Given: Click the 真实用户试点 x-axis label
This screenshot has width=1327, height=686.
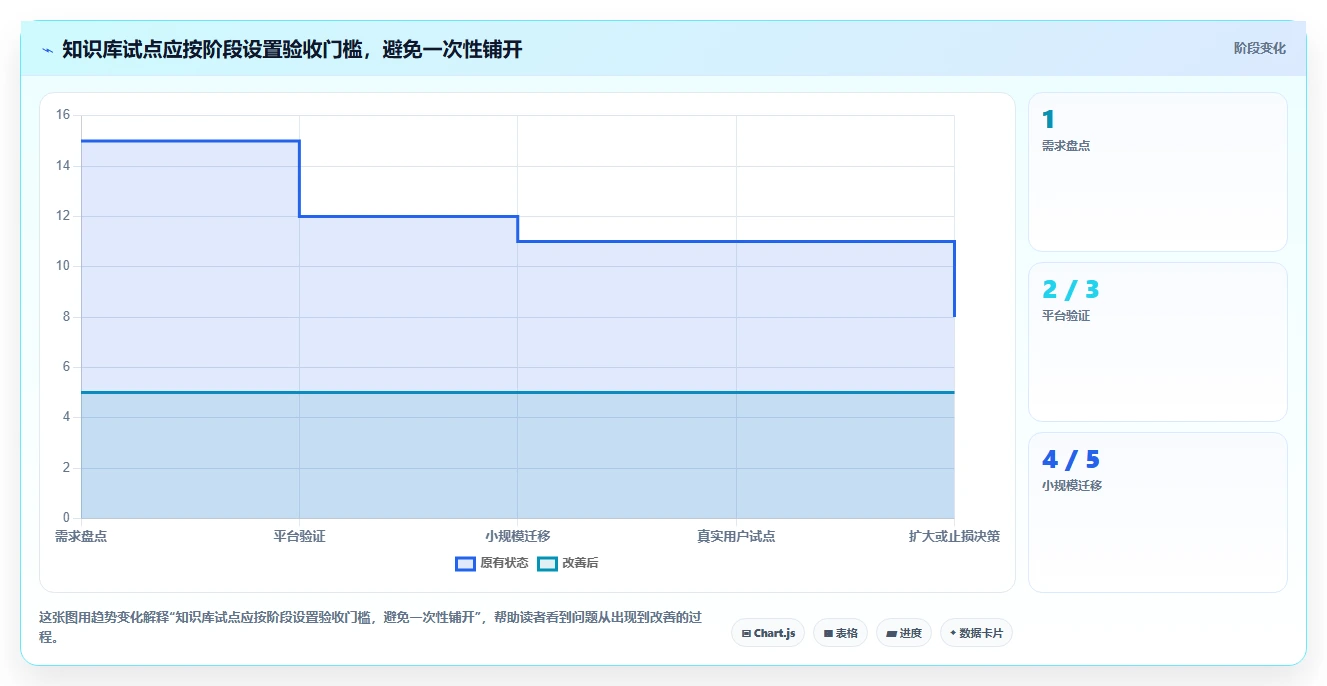Looking at the screenshot, I should (x=736, y=536).
